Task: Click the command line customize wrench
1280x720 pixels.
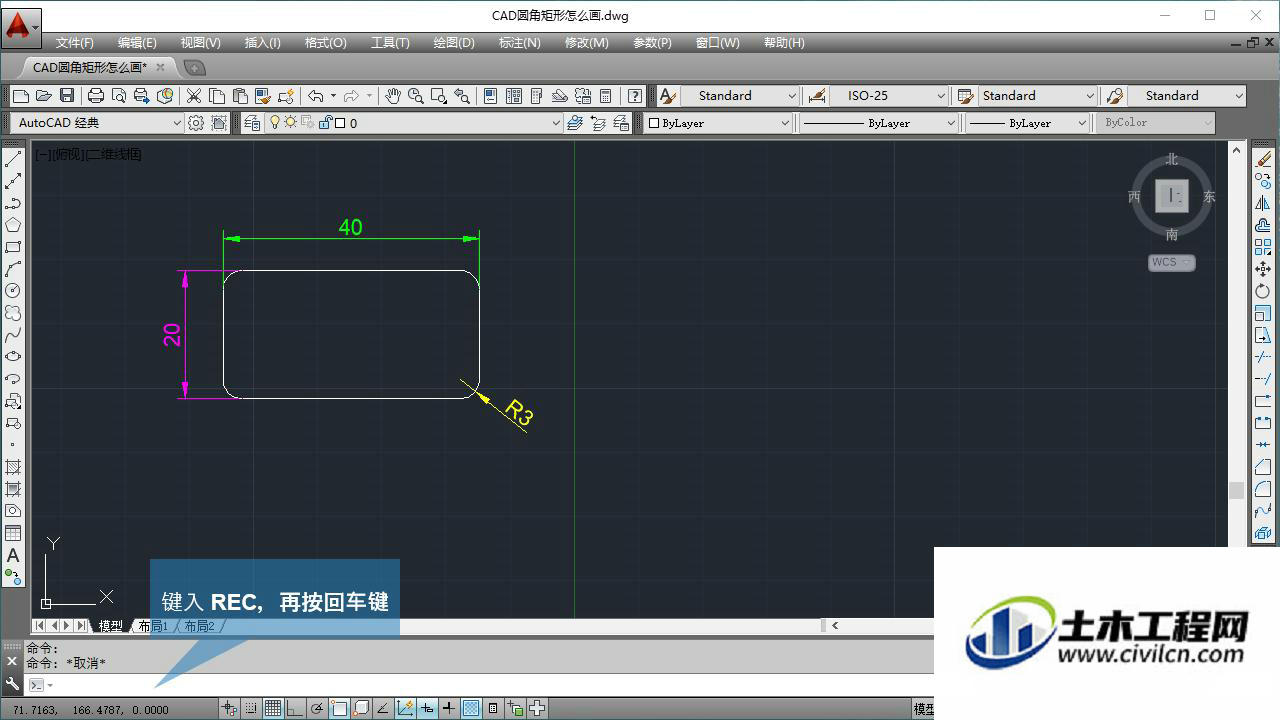Action: pos(12,685)
